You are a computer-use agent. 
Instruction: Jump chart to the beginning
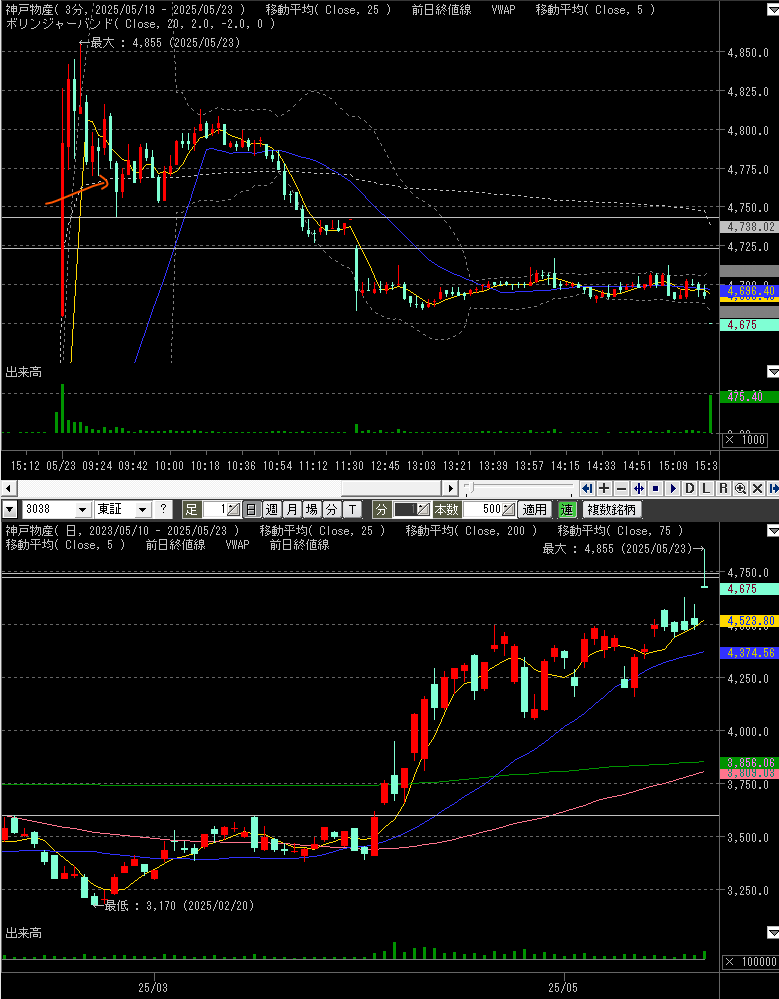coord(587,489)
